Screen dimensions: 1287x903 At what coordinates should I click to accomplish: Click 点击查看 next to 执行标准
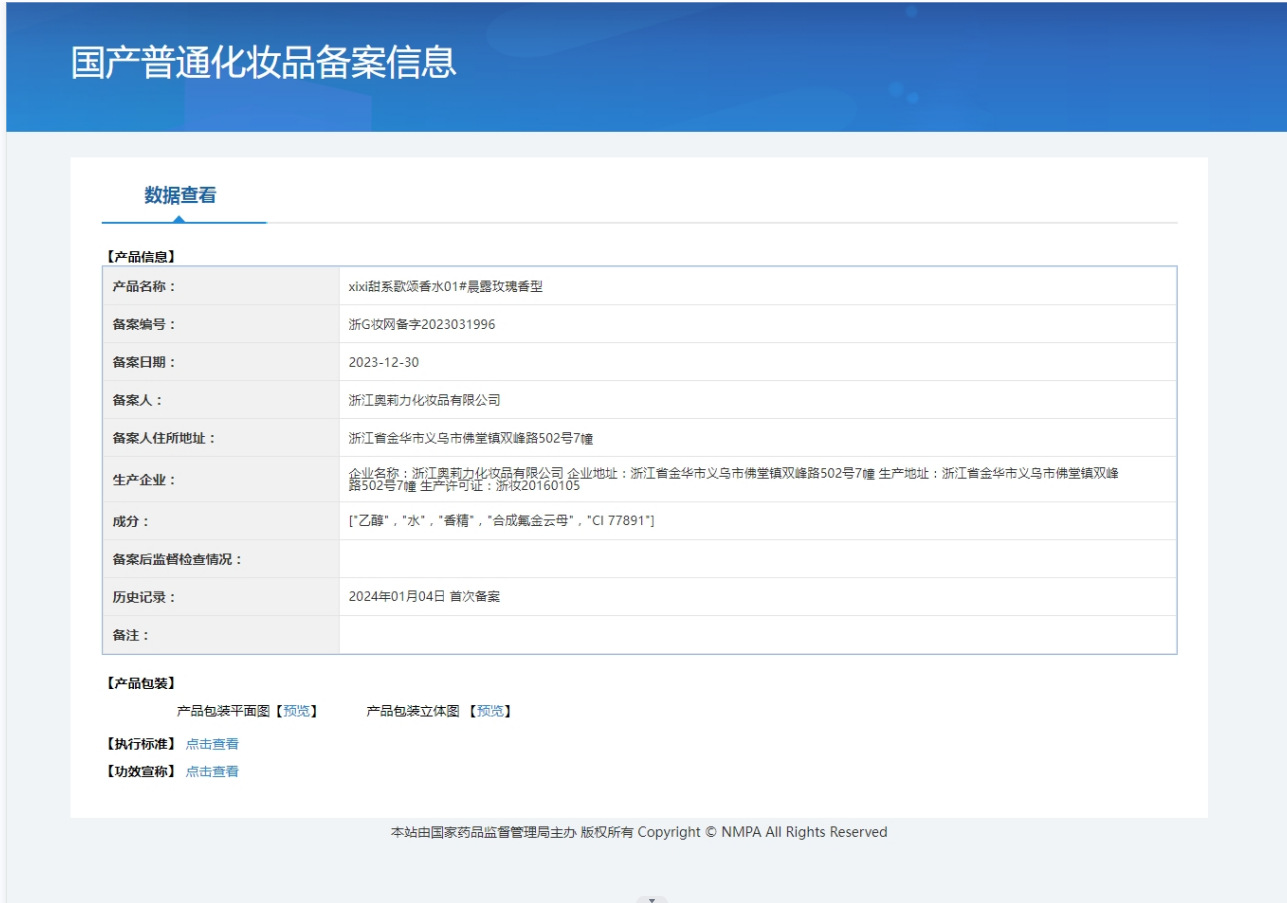pyautogui.click(x=212, y=744)
